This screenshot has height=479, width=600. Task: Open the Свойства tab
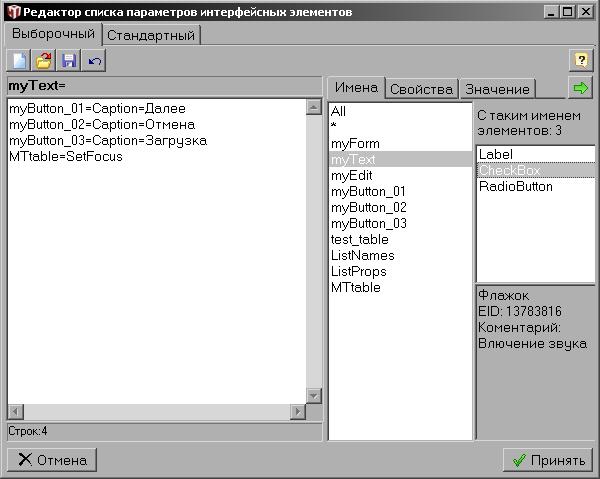click(421, 89)
